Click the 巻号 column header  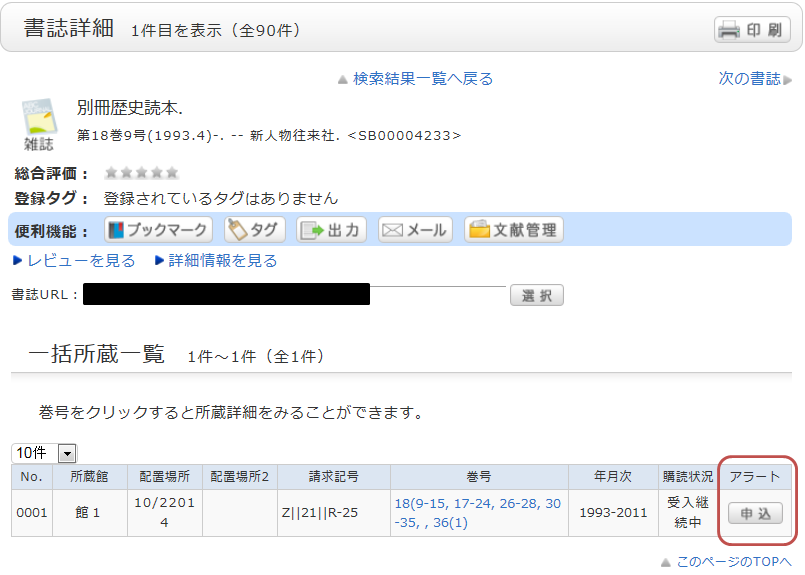[x=479, y=477]
